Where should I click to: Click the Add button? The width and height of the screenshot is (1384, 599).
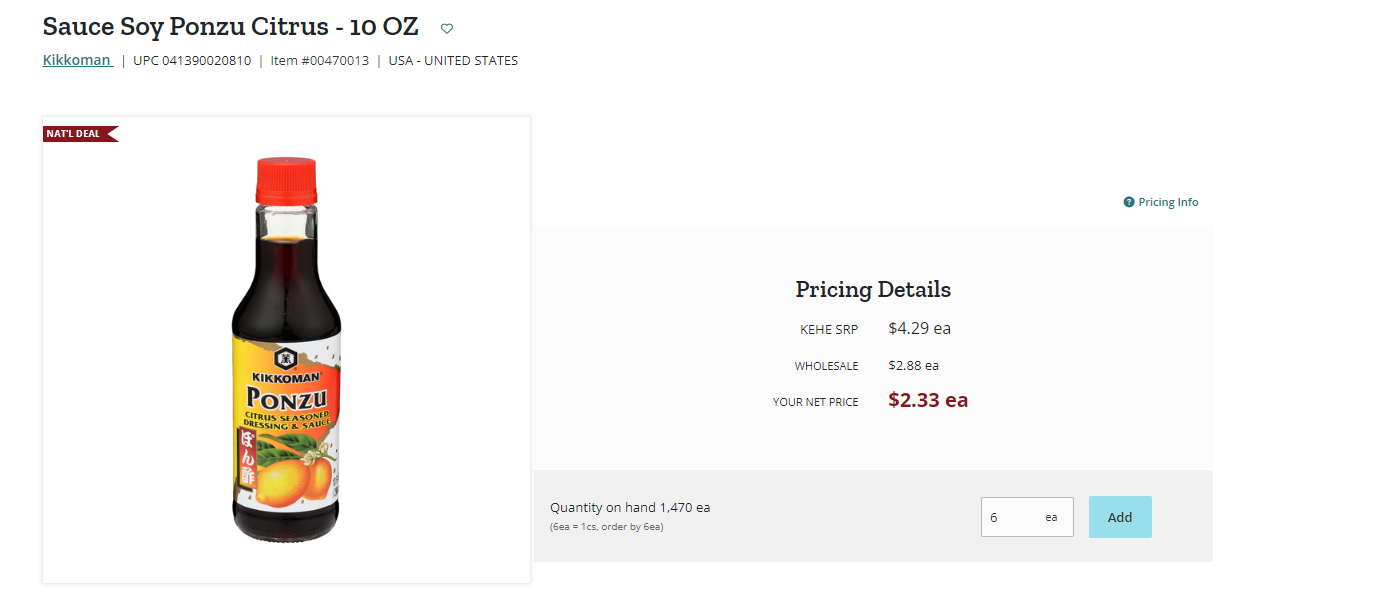pos(1120,517)
